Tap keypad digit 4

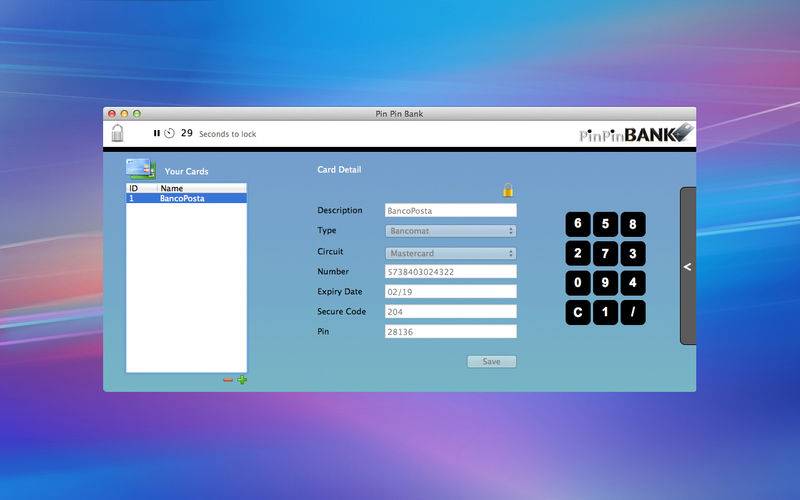(633, 283)
